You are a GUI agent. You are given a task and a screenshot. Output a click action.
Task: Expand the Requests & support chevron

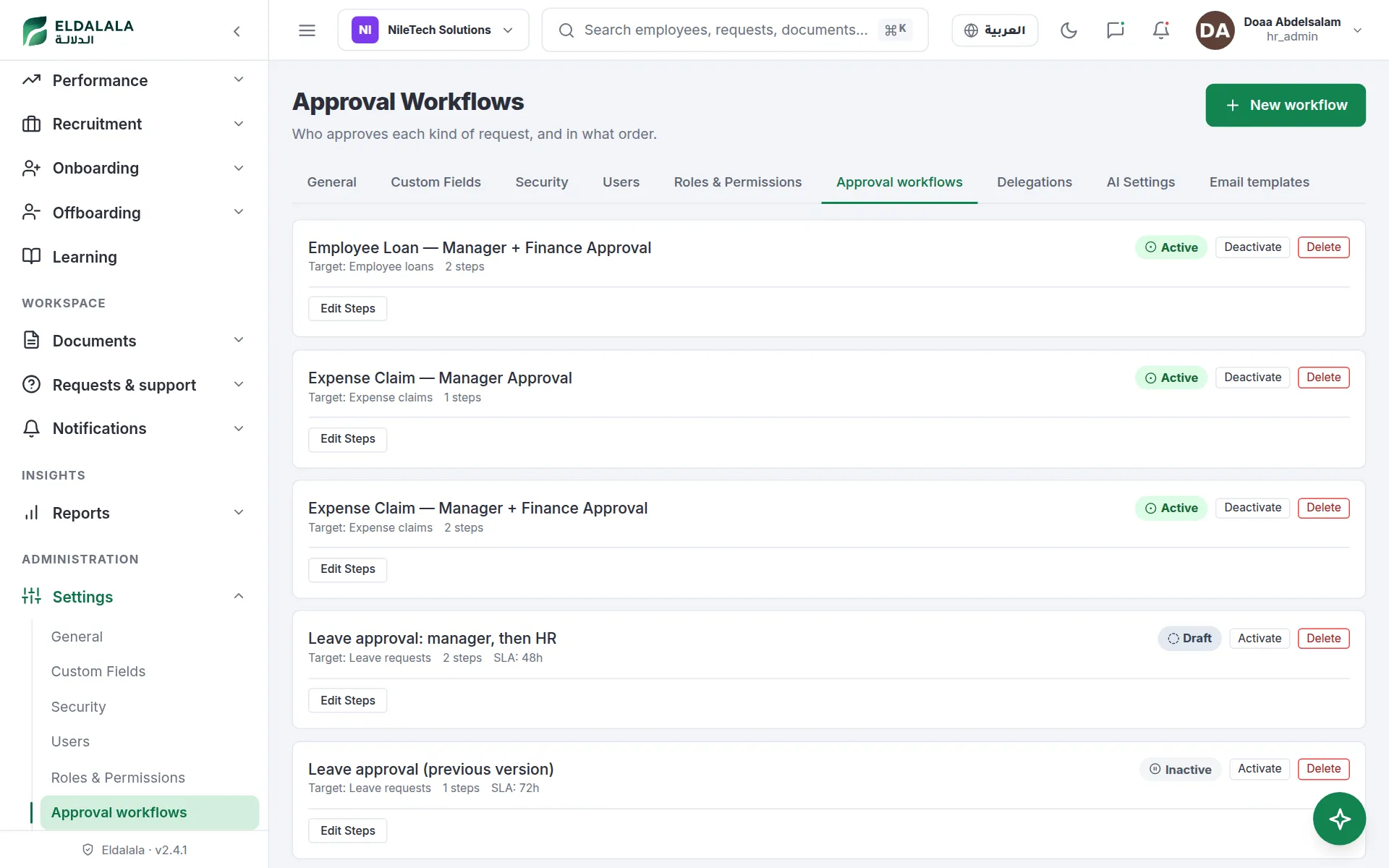click(239, 385)
